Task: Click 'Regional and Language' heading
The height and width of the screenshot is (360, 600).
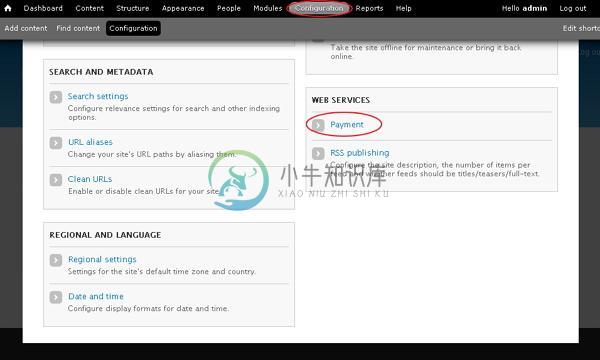Action: (x=105, y=235)
